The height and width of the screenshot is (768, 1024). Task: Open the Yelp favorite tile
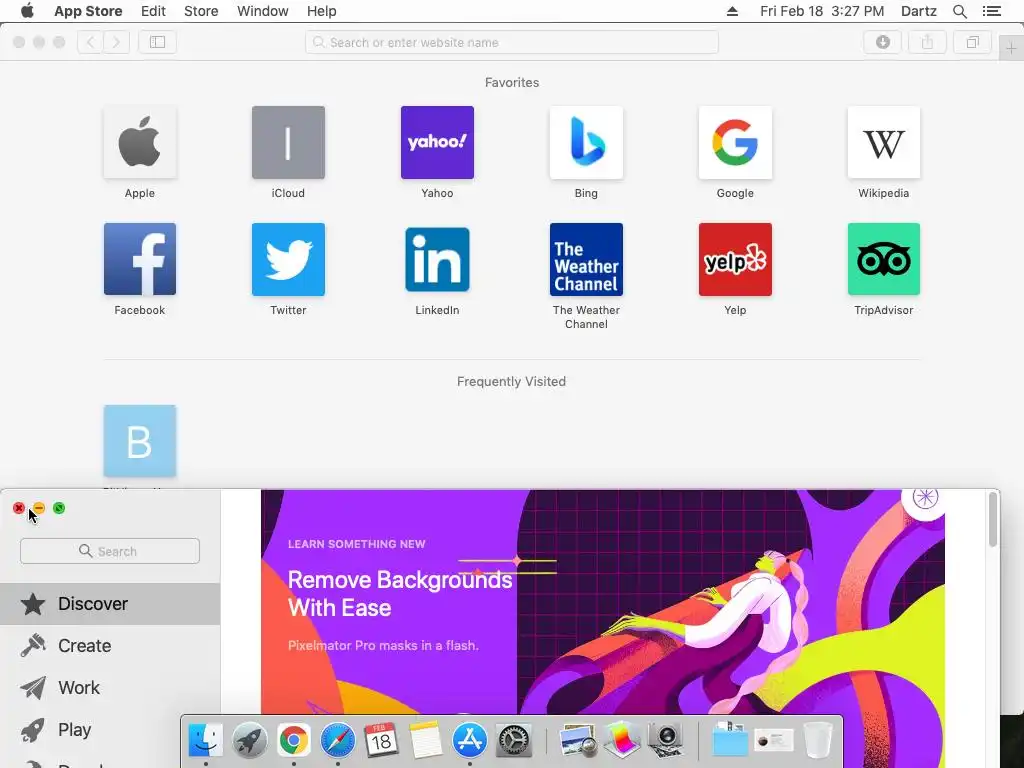point(735,259)
